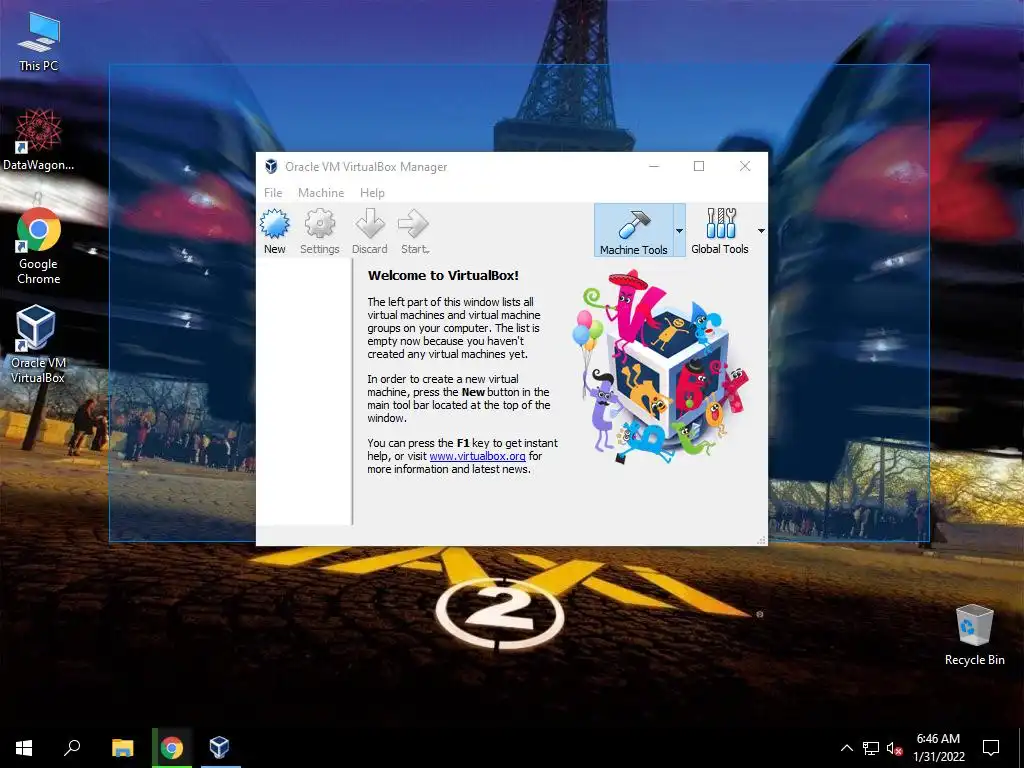This screenshot has height=768, width=1024.
Task: Open the Help menu
Action: [x=372, y=193]
